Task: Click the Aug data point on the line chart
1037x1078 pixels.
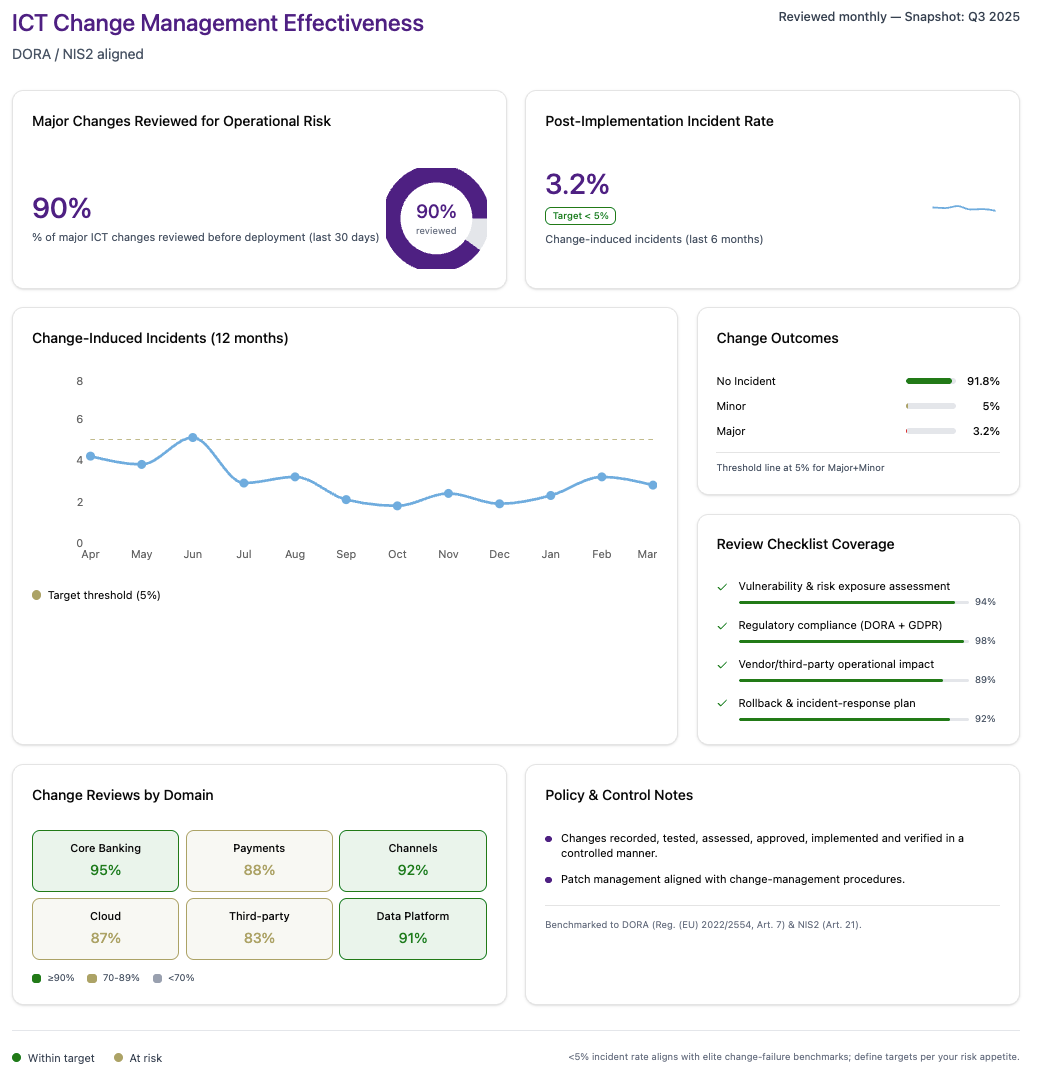Action: tap(294, 476)
